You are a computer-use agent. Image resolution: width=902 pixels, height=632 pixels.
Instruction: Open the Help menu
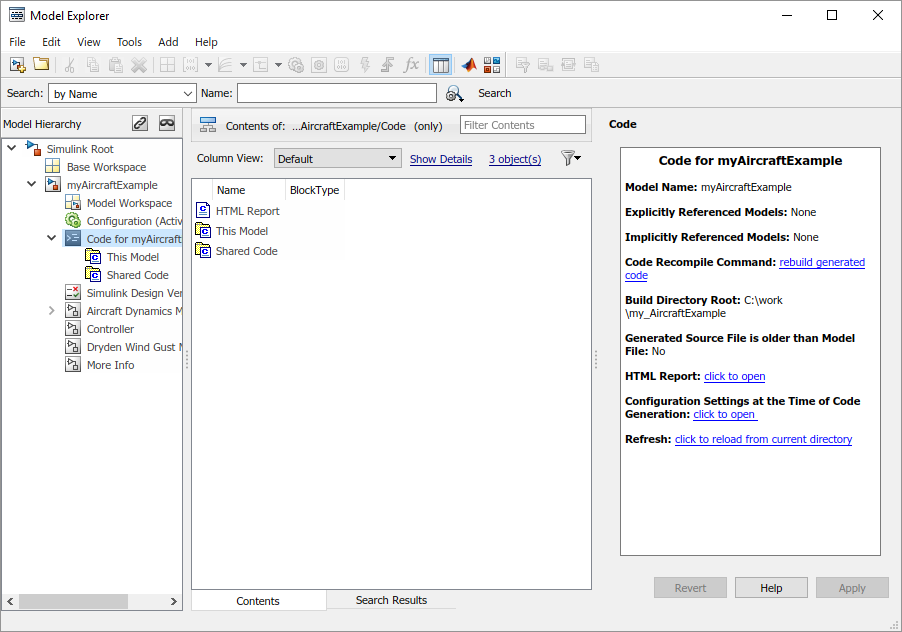[x=206, y=42]
